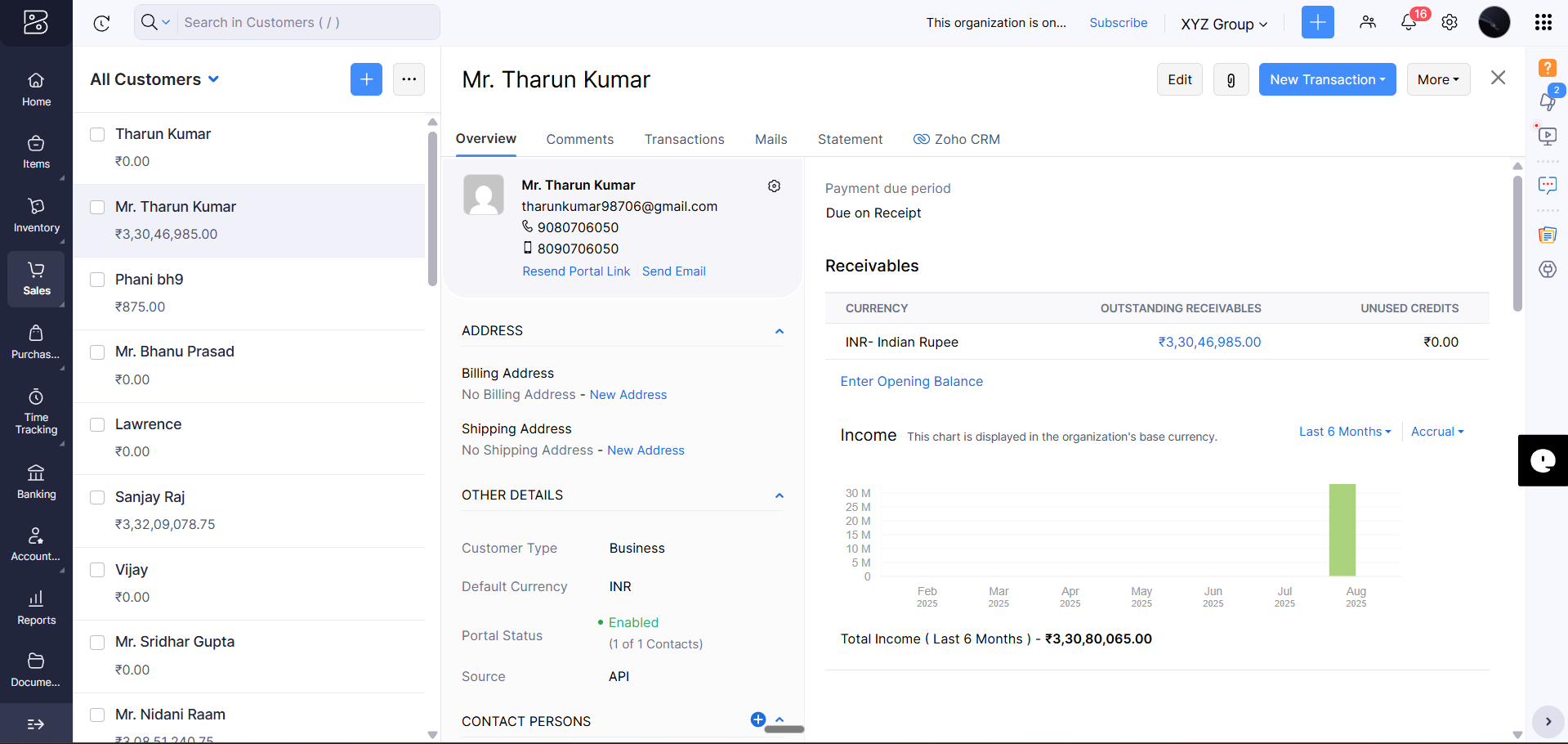This screenshot has height=744, width=1568.
Task: Check the box next to Lawrence
Action: click(97, 424)
